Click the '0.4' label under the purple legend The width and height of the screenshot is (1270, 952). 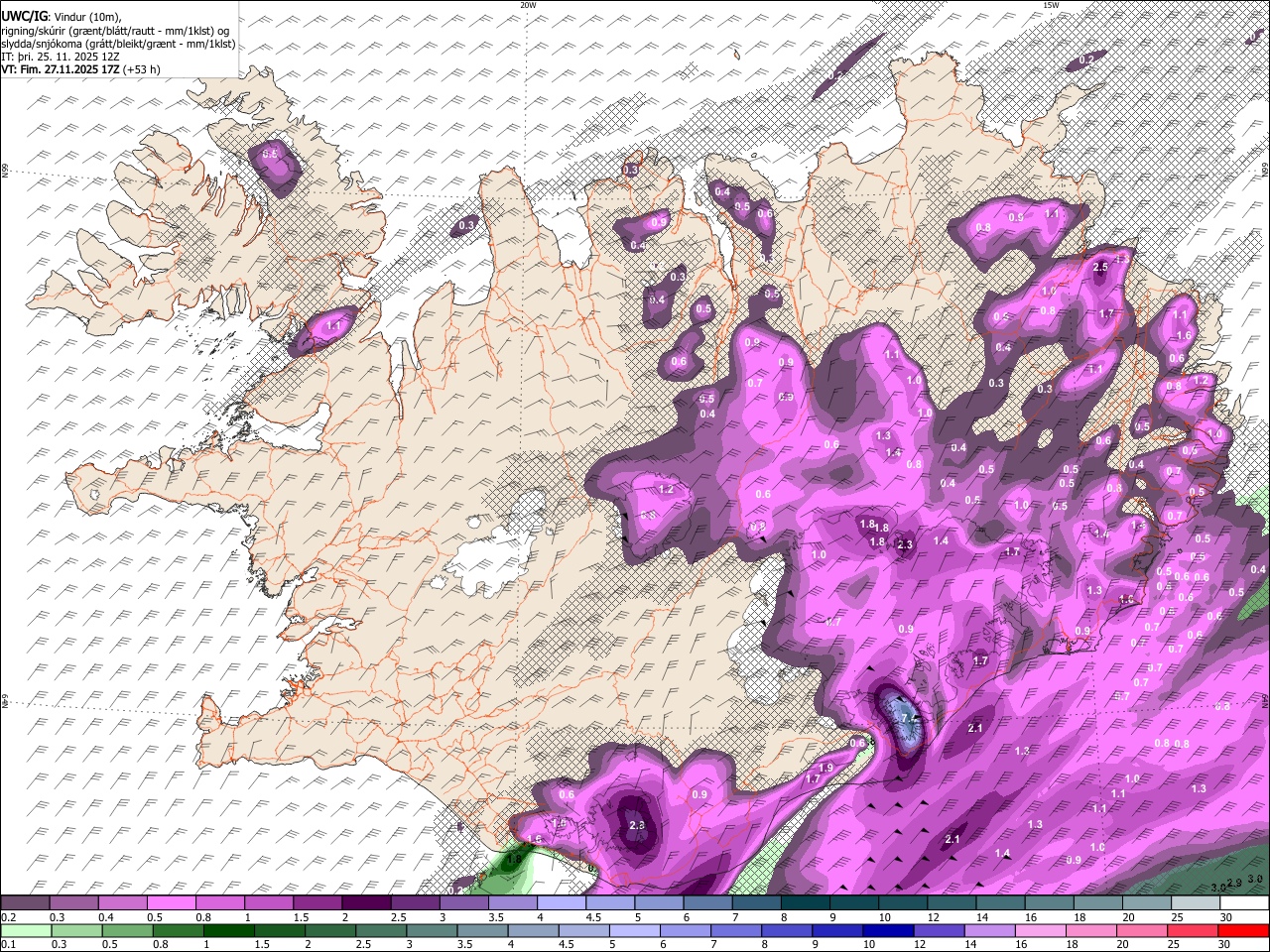(105, 917)
